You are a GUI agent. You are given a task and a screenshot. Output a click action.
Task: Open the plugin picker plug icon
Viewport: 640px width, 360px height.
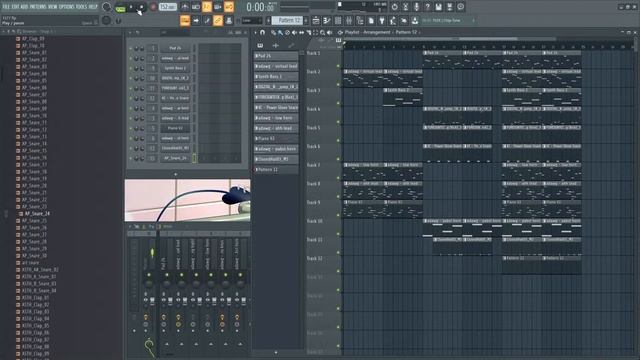tap(382, 20)
